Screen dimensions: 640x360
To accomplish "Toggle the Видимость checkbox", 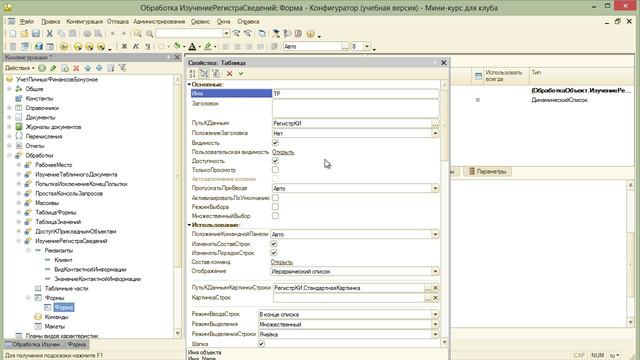I will click(x=275, y=143).
